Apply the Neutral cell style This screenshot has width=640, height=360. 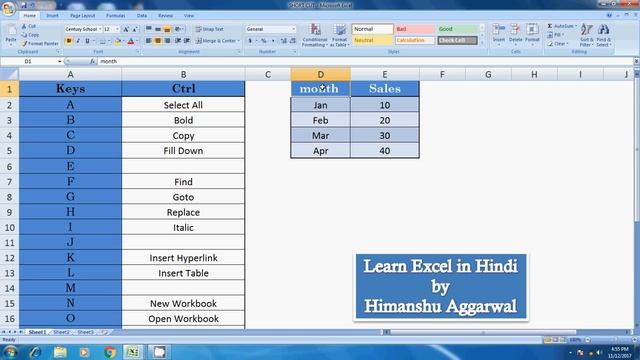[x=372, y=40]
